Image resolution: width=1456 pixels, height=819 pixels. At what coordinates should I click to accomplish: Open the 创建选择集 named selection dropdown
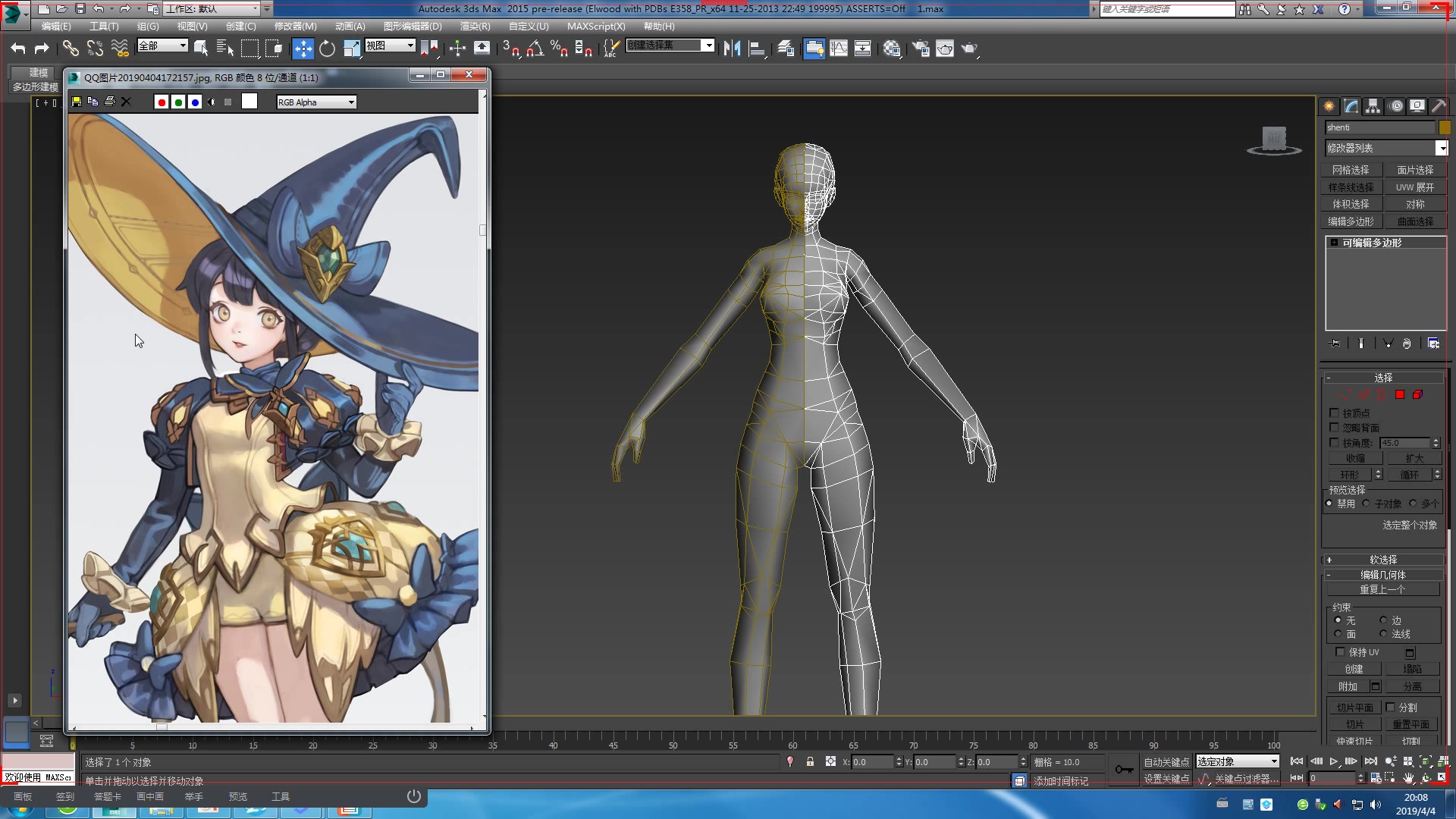(670, 45)
